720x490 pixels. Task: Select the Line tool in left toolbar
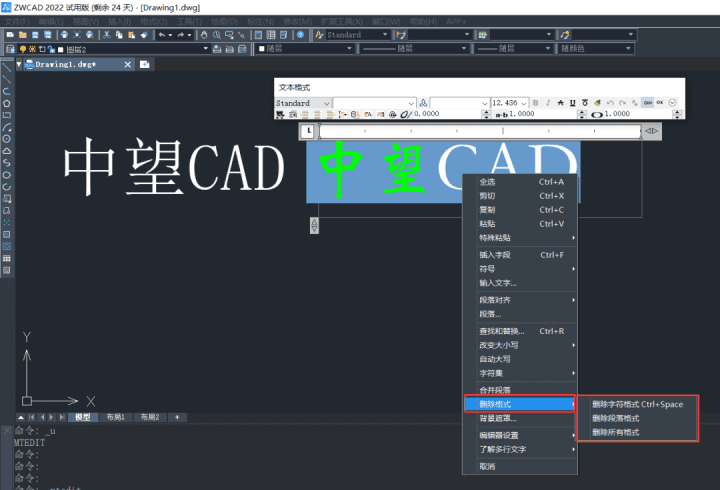point(6,68)
